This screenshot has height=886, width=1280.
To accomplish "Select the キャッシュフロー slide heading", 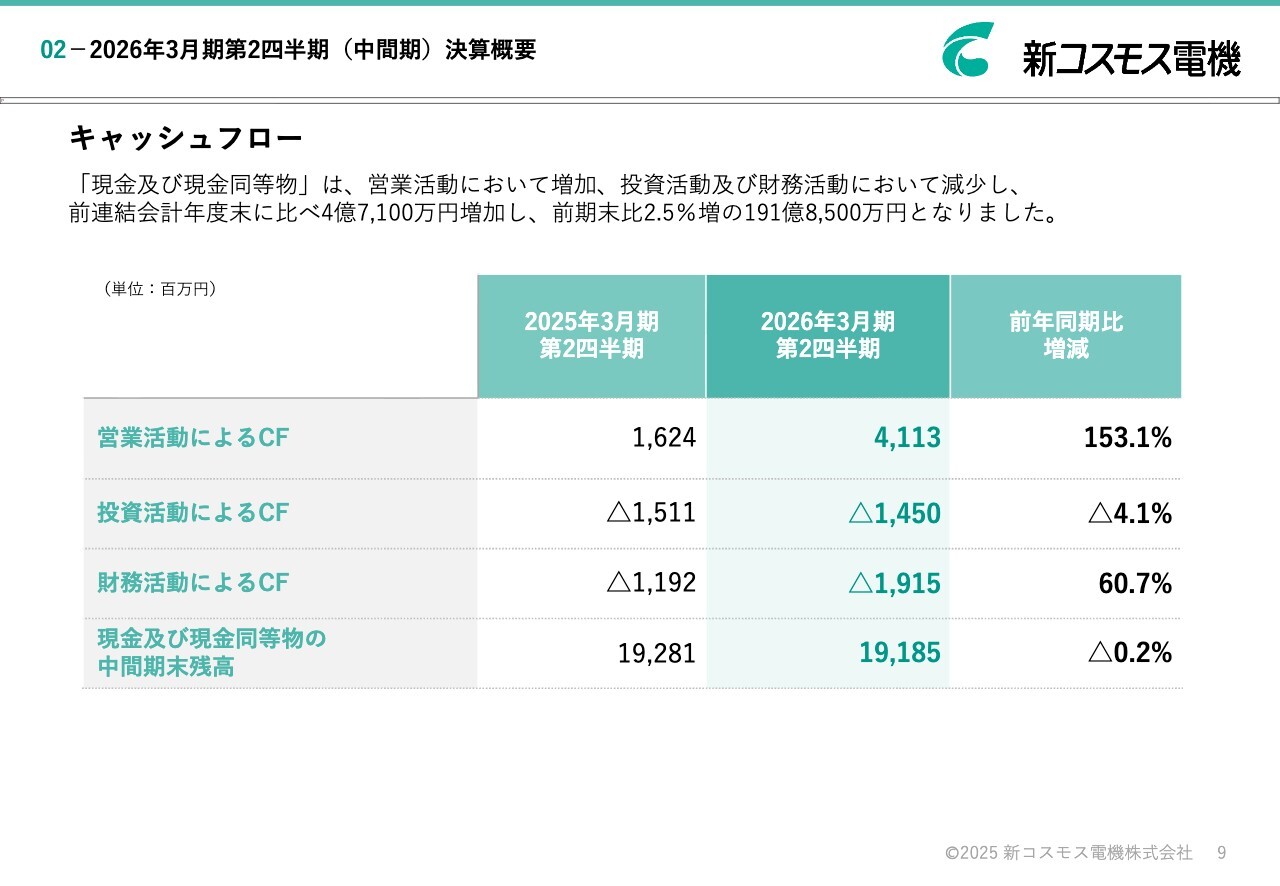I will 185,137.
